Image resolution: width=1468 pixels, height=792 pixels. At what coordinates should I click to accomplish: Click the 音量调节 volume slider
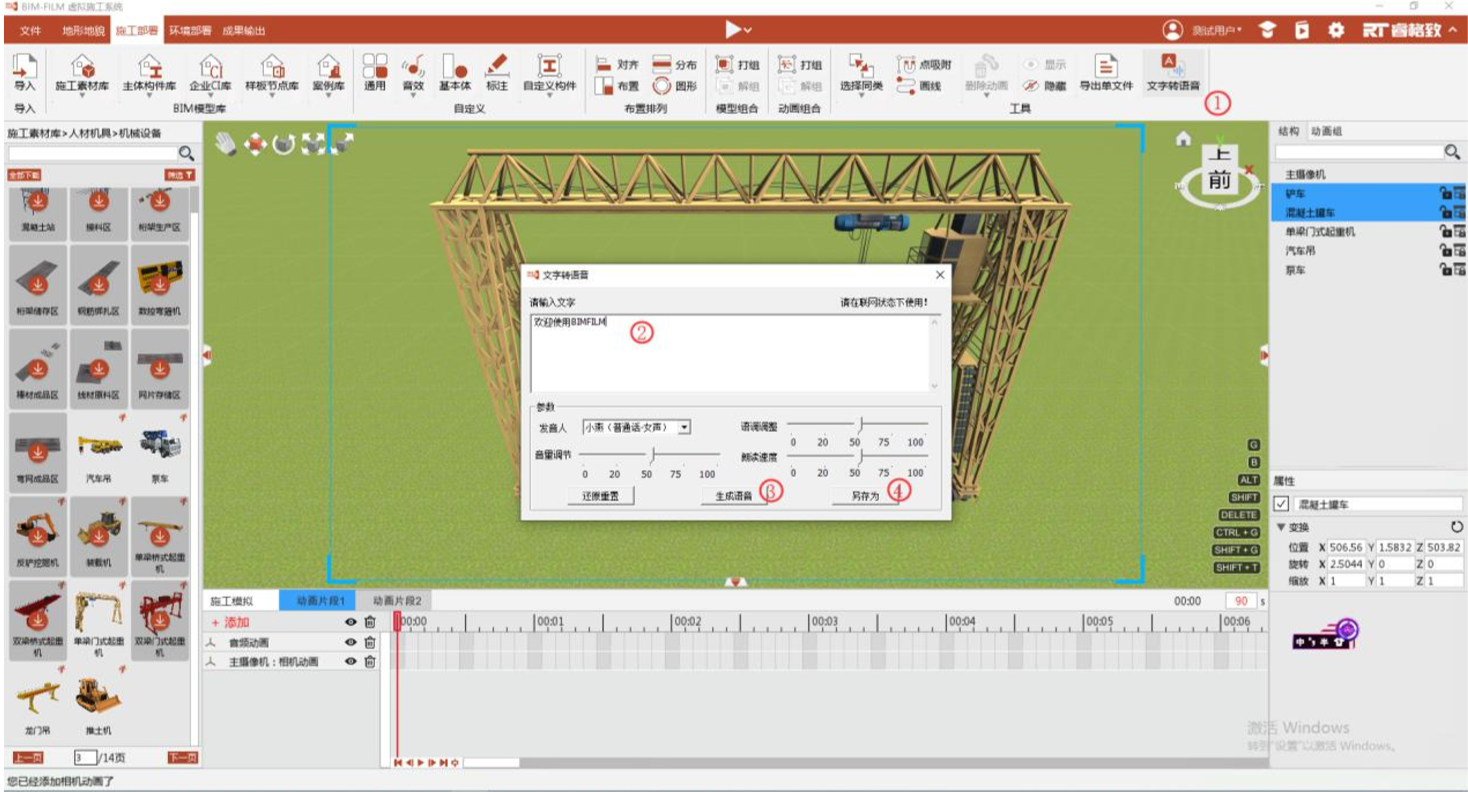pyautogui.click(x=652, y=454)
